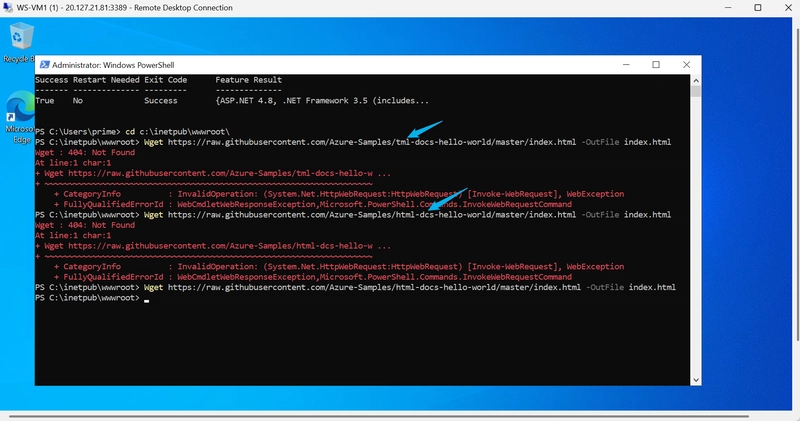Viewport: 800px width, 421px height.
Task: Close the Administrator PowerShell window
Action: (686, 65)
